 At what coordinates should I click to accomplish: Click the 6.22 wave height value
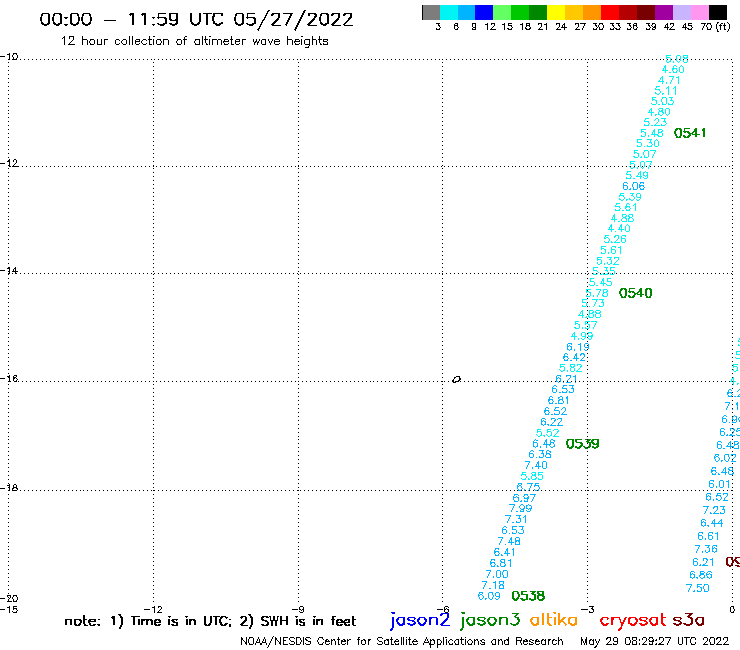coord(551,422)
